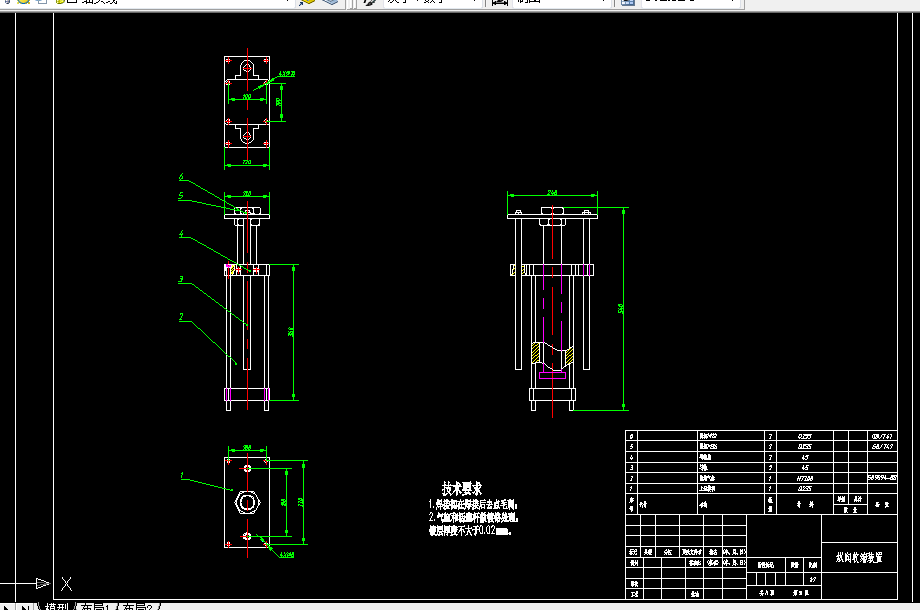Screen dimensions: 920x610
Task: Pick part leader number 6
Action: (181, 177)
